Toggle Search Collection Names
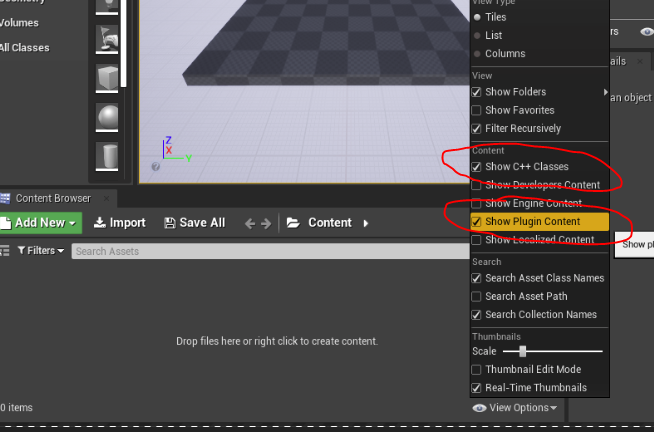The image size is (654, 432). [476, 315]
